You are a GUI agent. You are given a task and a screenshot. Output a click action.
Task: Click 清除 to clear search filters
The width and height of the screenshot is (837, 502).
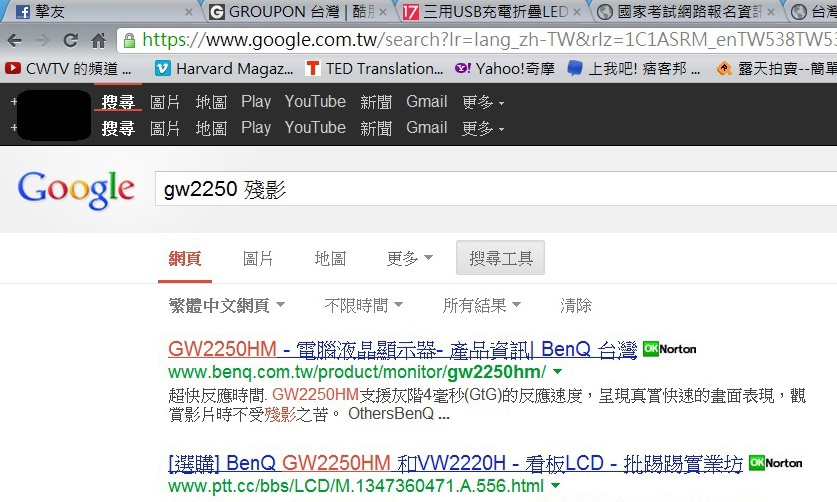(x=576, y=305)
